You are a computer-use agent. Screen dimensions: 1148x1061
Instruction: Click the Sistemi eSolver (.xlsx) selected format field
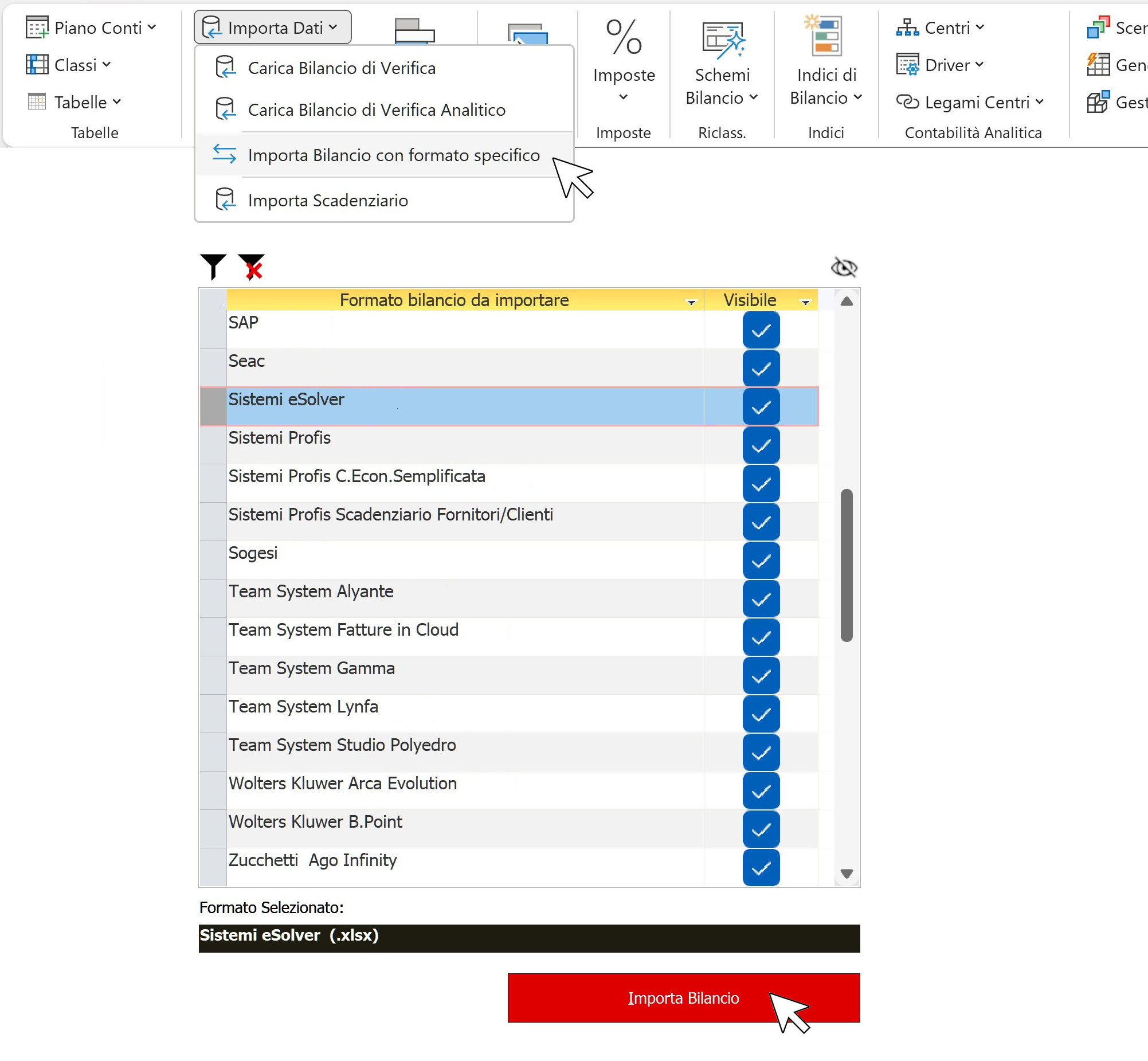coord(529,938)
